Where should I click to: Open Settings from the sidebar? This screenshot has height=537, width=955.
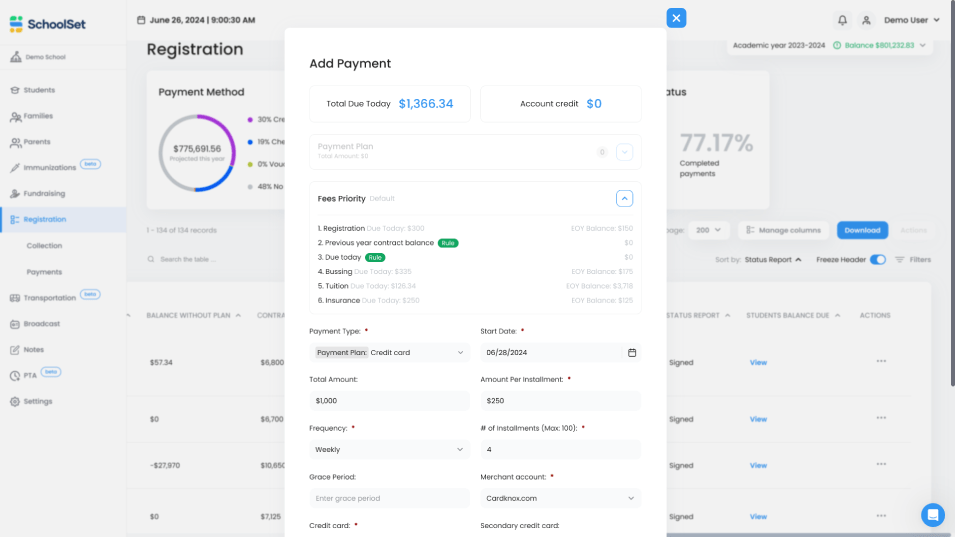[38, 401]
